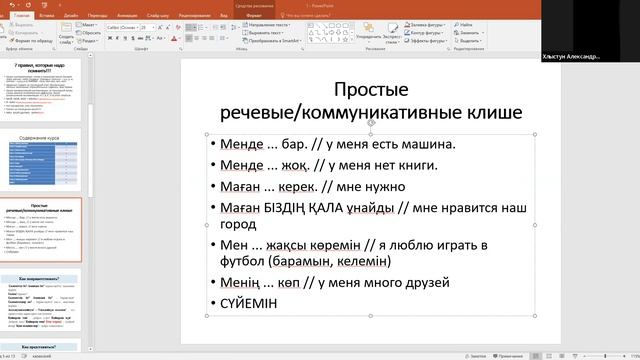This screenshot has height=360, width=640.
Task: Click the numbered list button
Action: (202, 27)
